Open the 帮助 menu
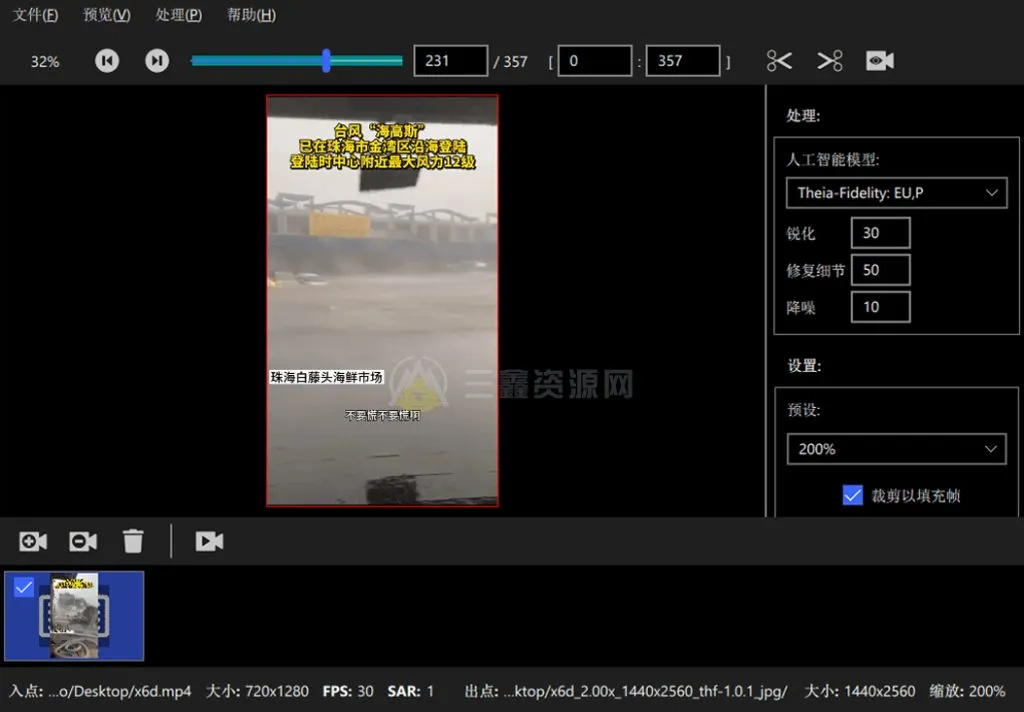The image size is (1024, 712). click(x=249, y=14)
